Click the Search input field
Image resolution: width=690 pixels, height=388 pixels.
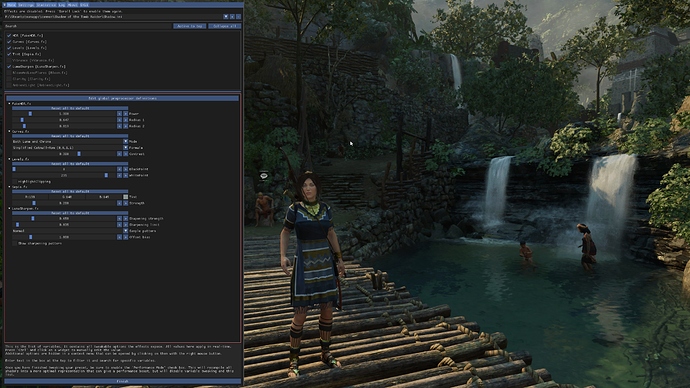[x=88, y=26]
